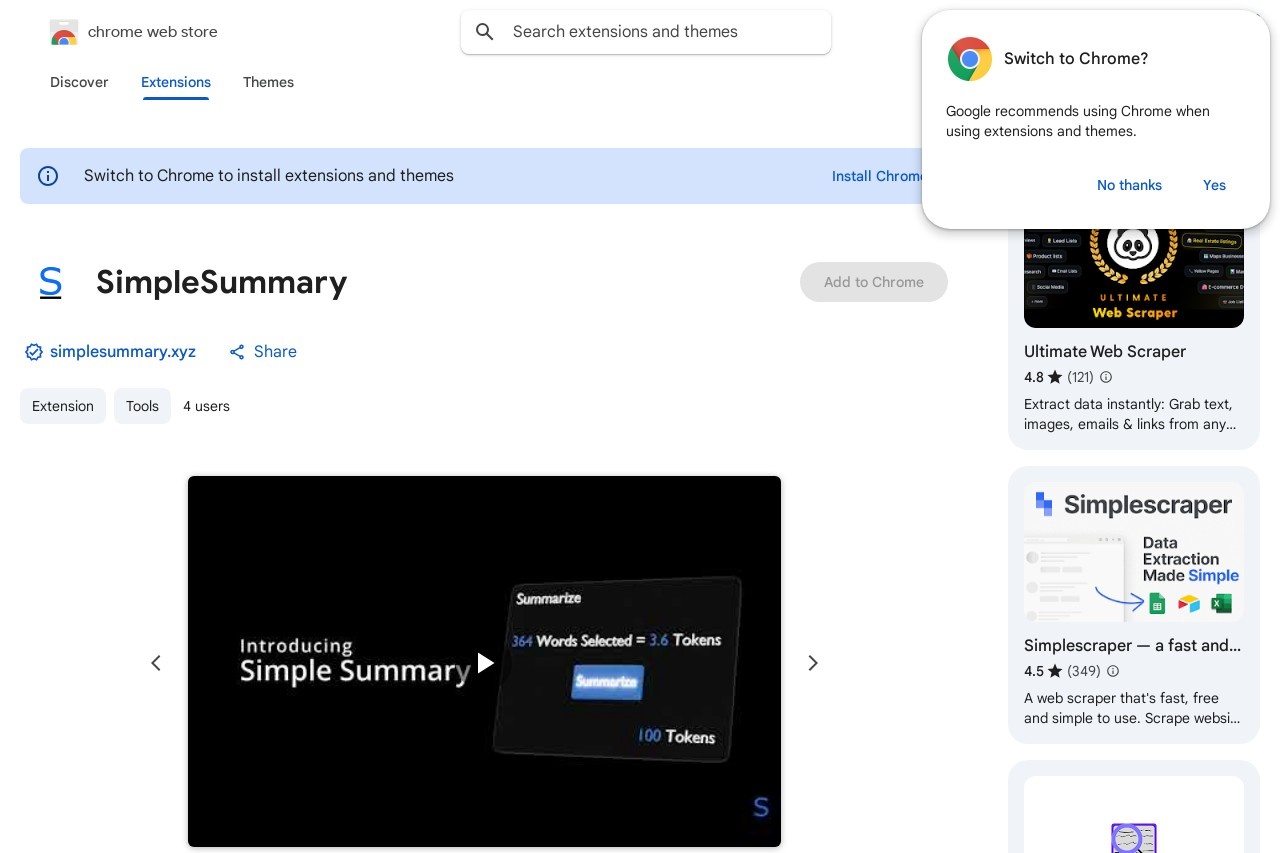Click the Install Chrome link

[877, 176]
